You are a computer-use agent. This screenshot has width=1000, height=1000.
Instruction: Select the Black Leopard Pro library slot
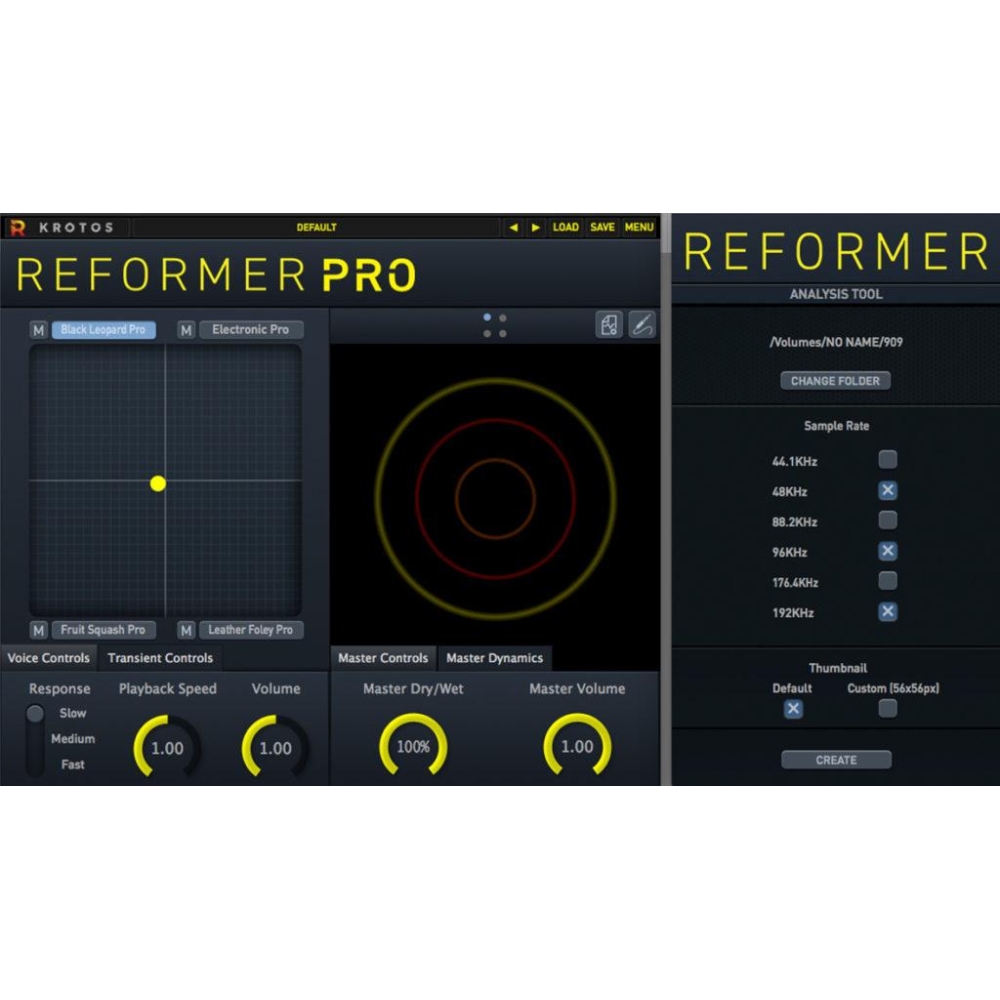[103, 330]
